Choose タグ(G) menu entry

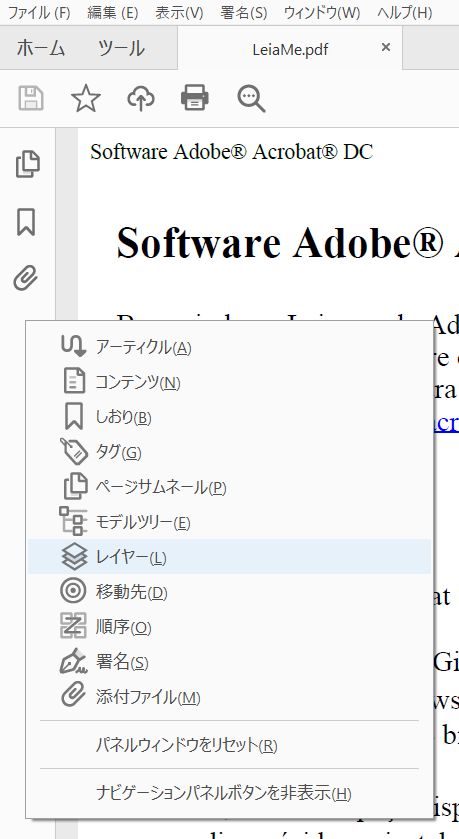pos(229,452)
